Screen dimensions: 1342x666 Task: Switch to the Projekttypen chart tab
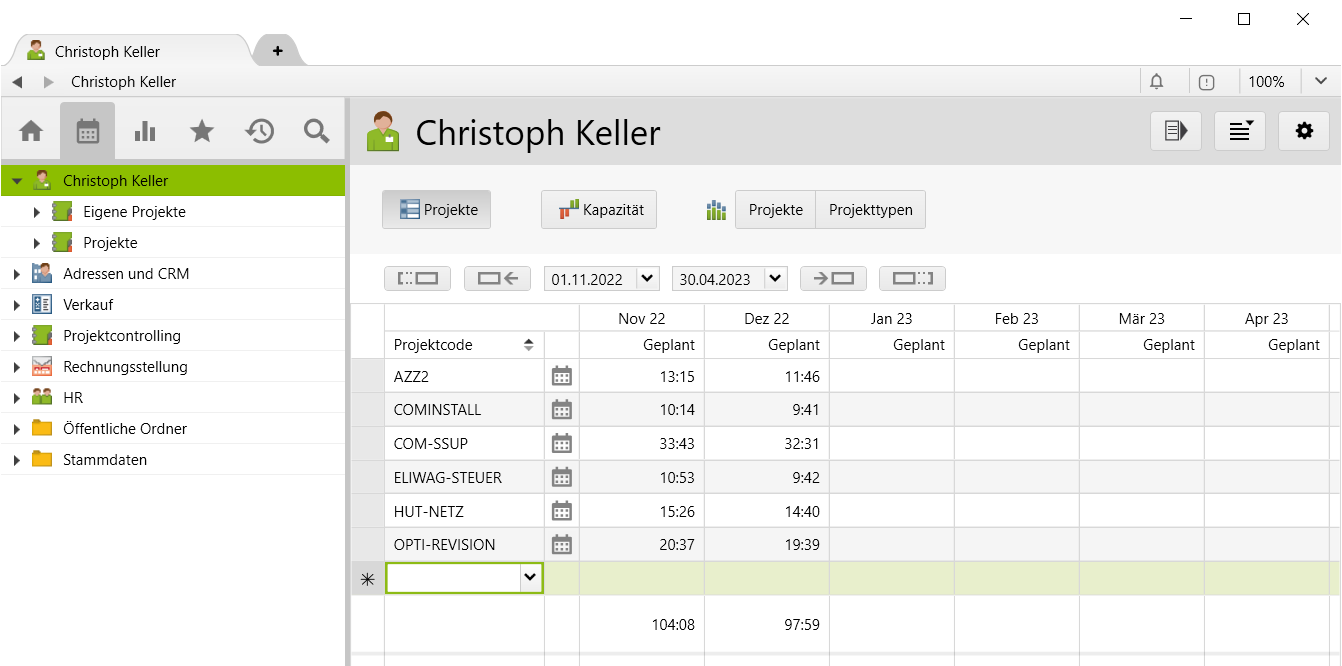[870, 209]
